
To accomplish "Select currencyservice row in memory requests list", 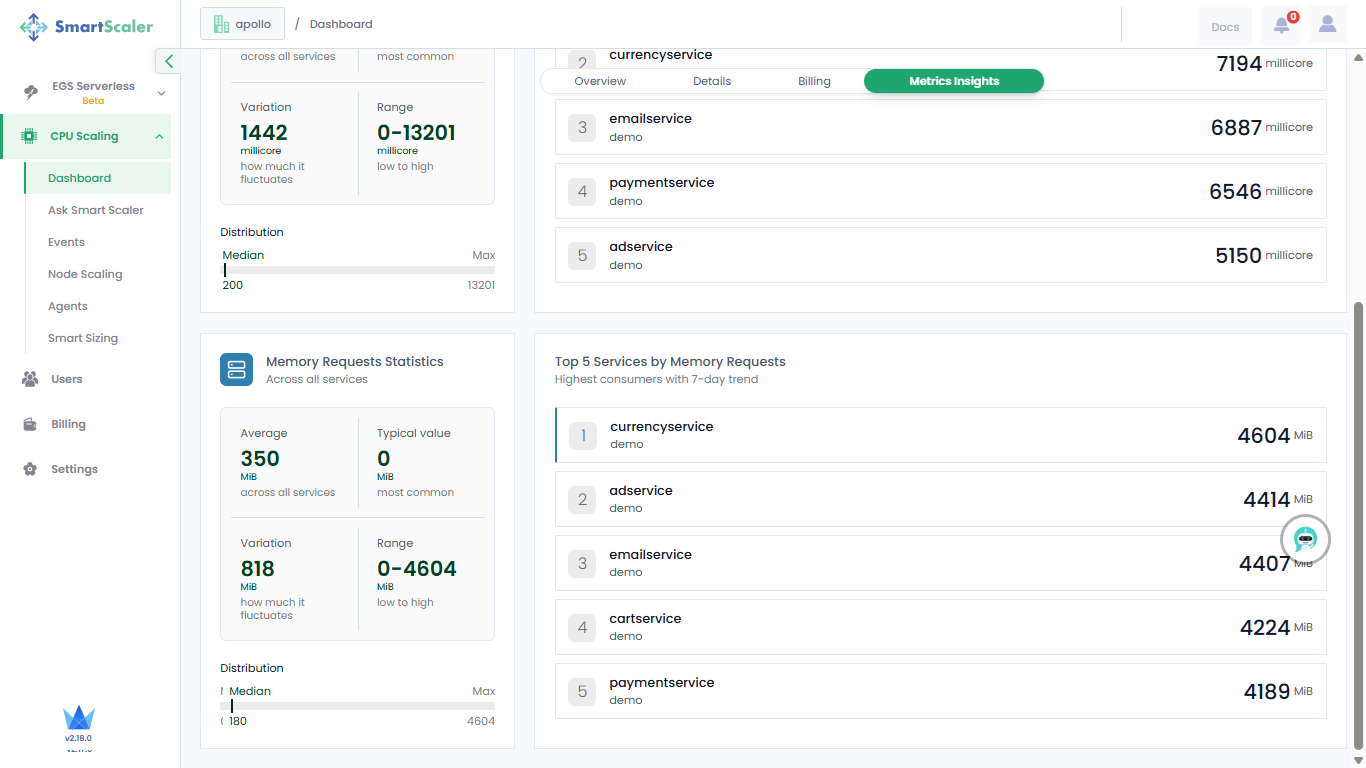I will pyautogui.click(x=940, y=435).
